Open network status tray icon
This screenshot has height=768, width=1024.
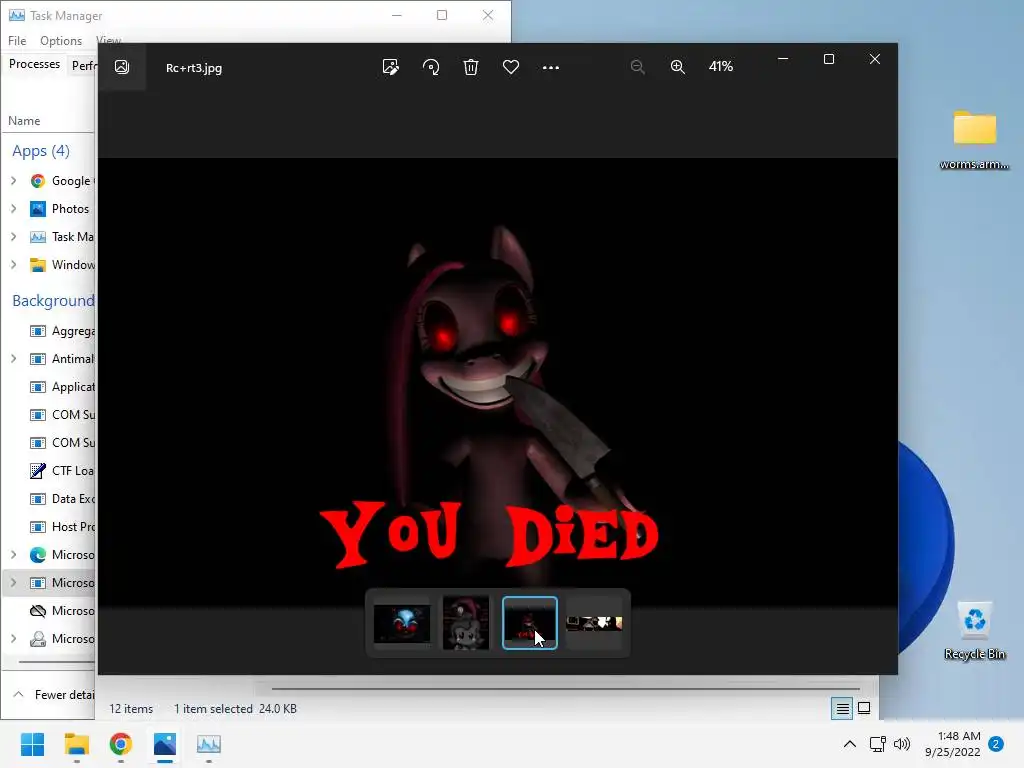tap(878, 744)
